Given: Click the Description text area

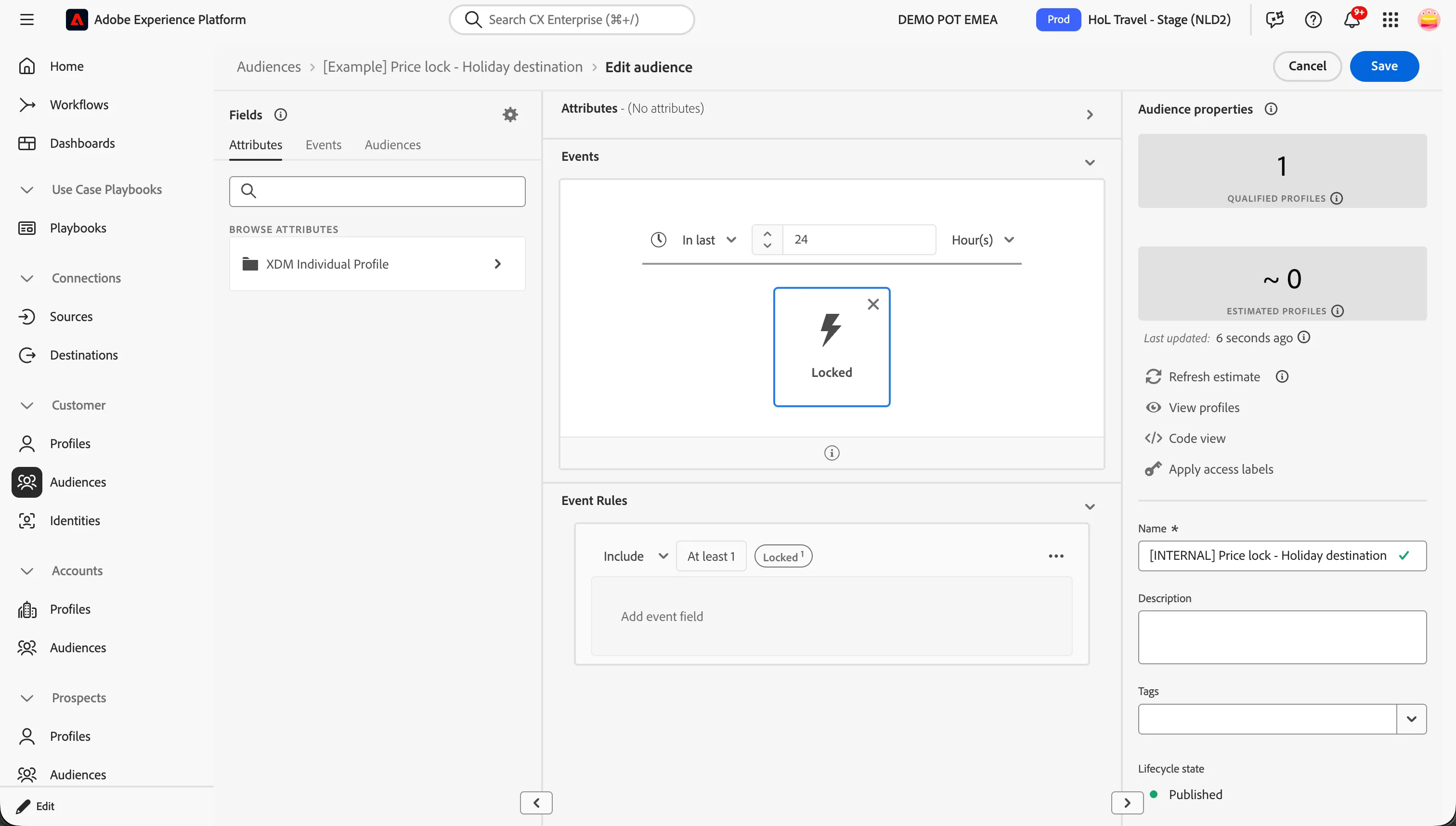Looking at the screenshot, I should click(1282, 637).
